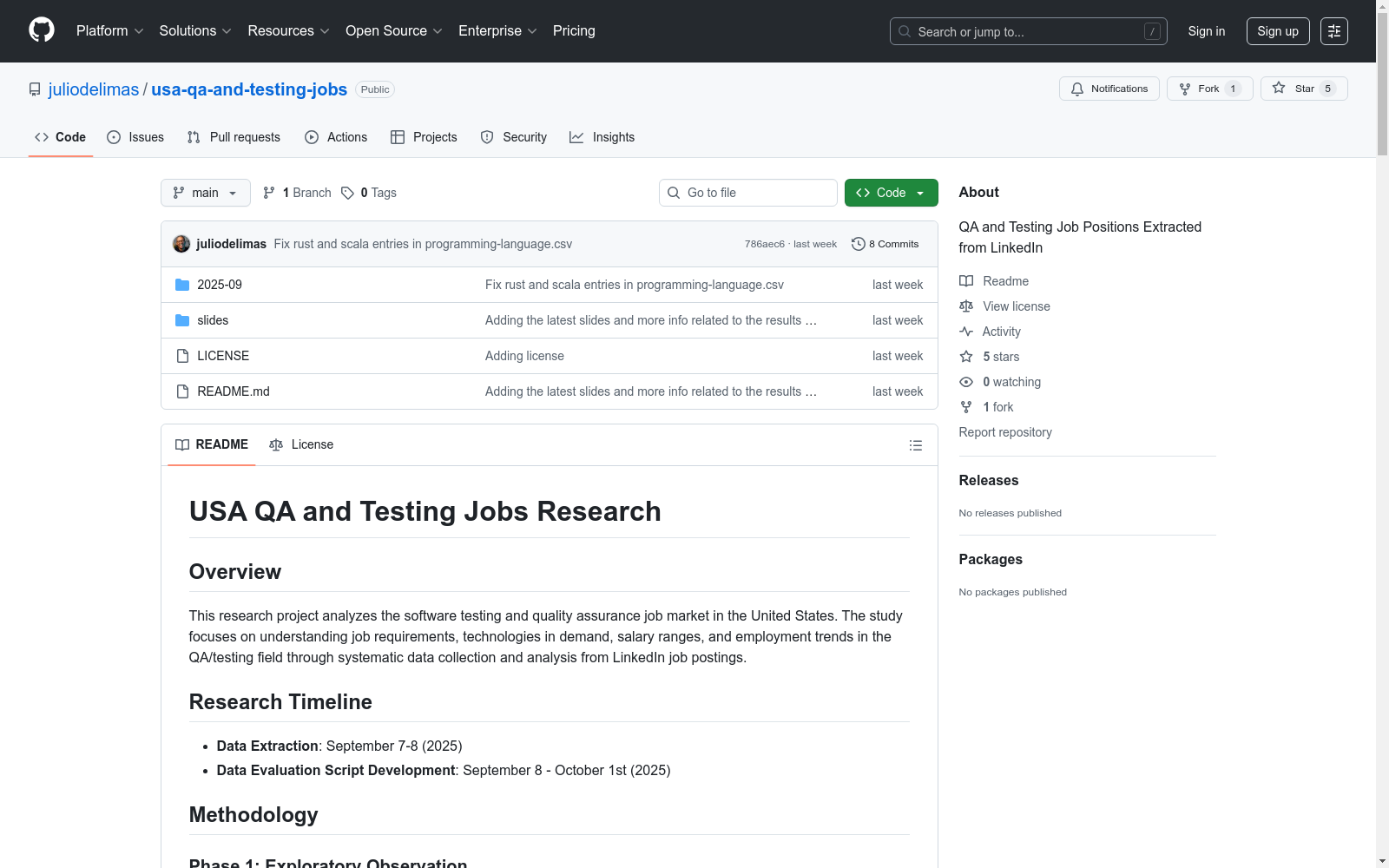Click the fork icon in the Fork button

(1185, 89)
